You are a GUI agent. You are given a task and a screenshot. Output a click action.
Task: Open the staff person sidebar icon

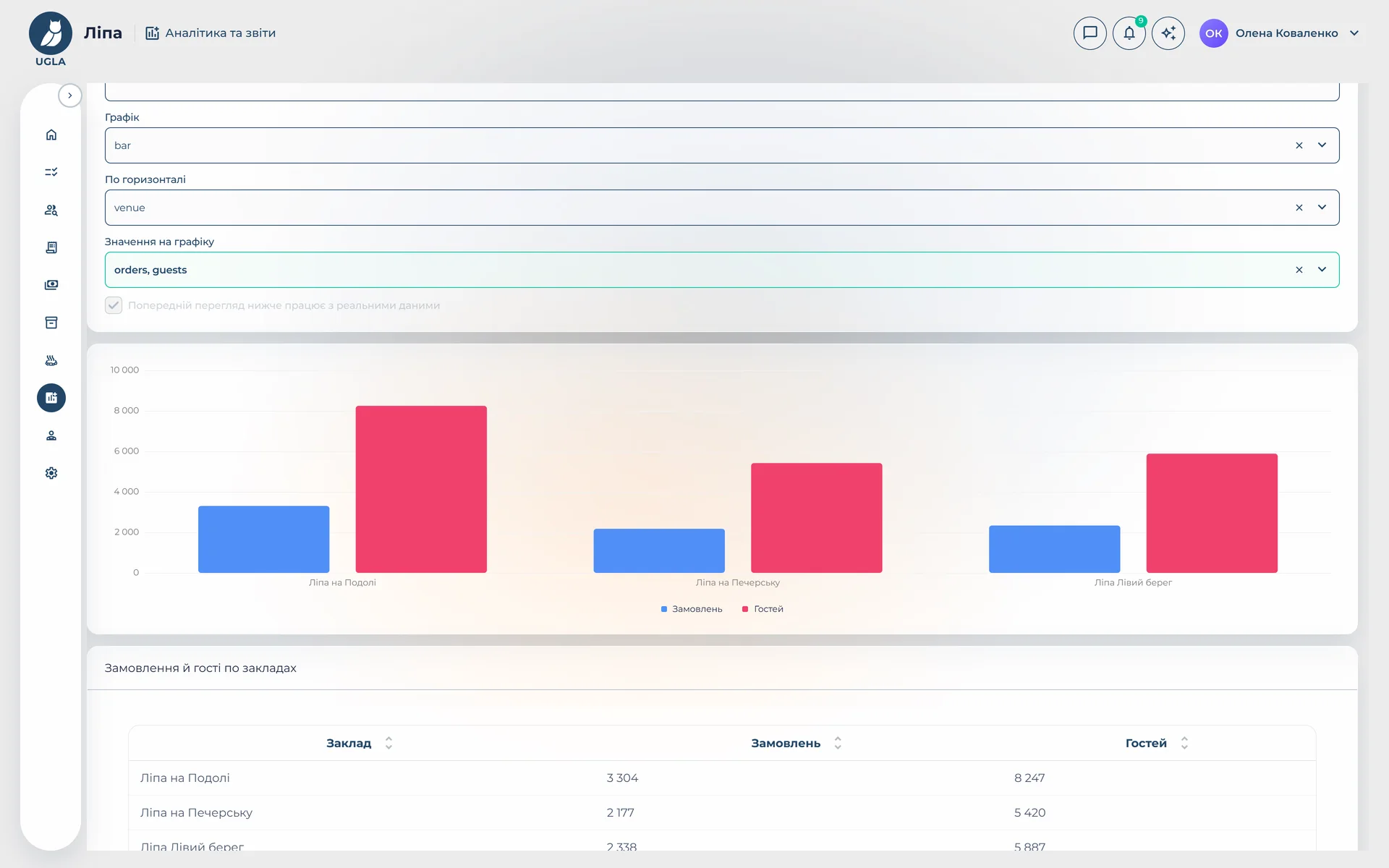(51, 435)
